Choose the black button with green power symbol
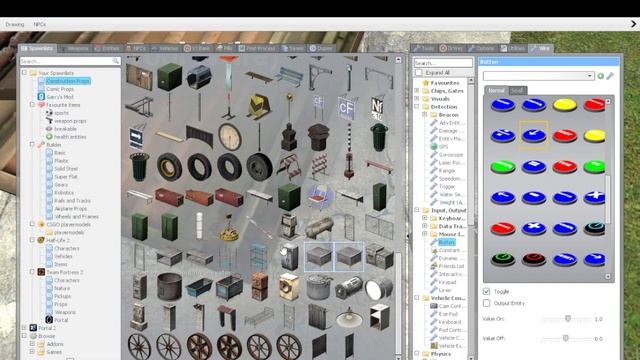640x360 pixels. [x=503, y=259]
